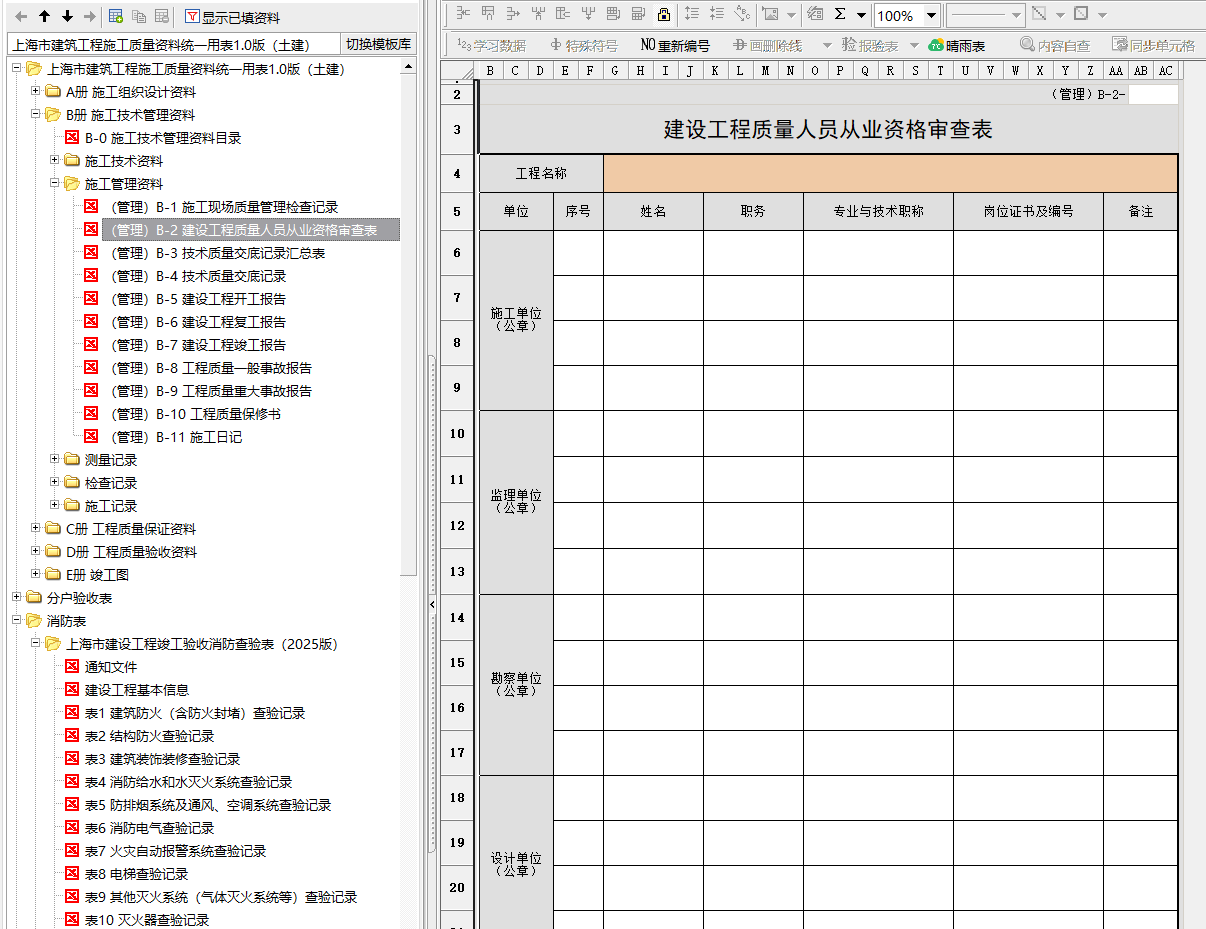Image resolution: width=1206 pixels, height=929 pixels.
Task: Open 表1 建筑防火（含防火封堵）查验记录
Action: pos(195,713)
